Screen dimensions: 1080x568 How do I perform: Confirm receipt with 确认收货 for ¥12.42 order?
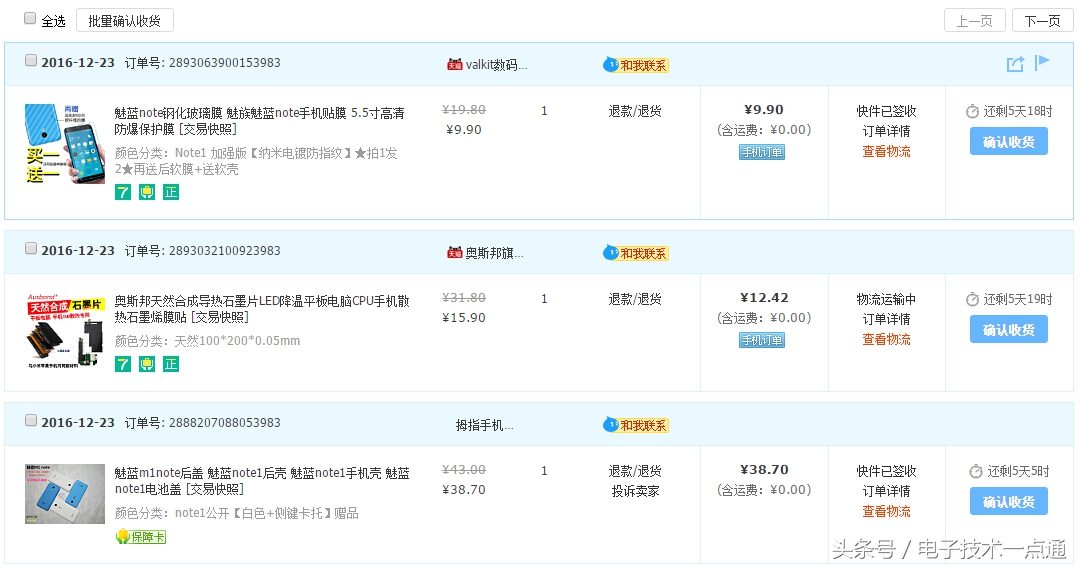click(x=1009, y=329)
